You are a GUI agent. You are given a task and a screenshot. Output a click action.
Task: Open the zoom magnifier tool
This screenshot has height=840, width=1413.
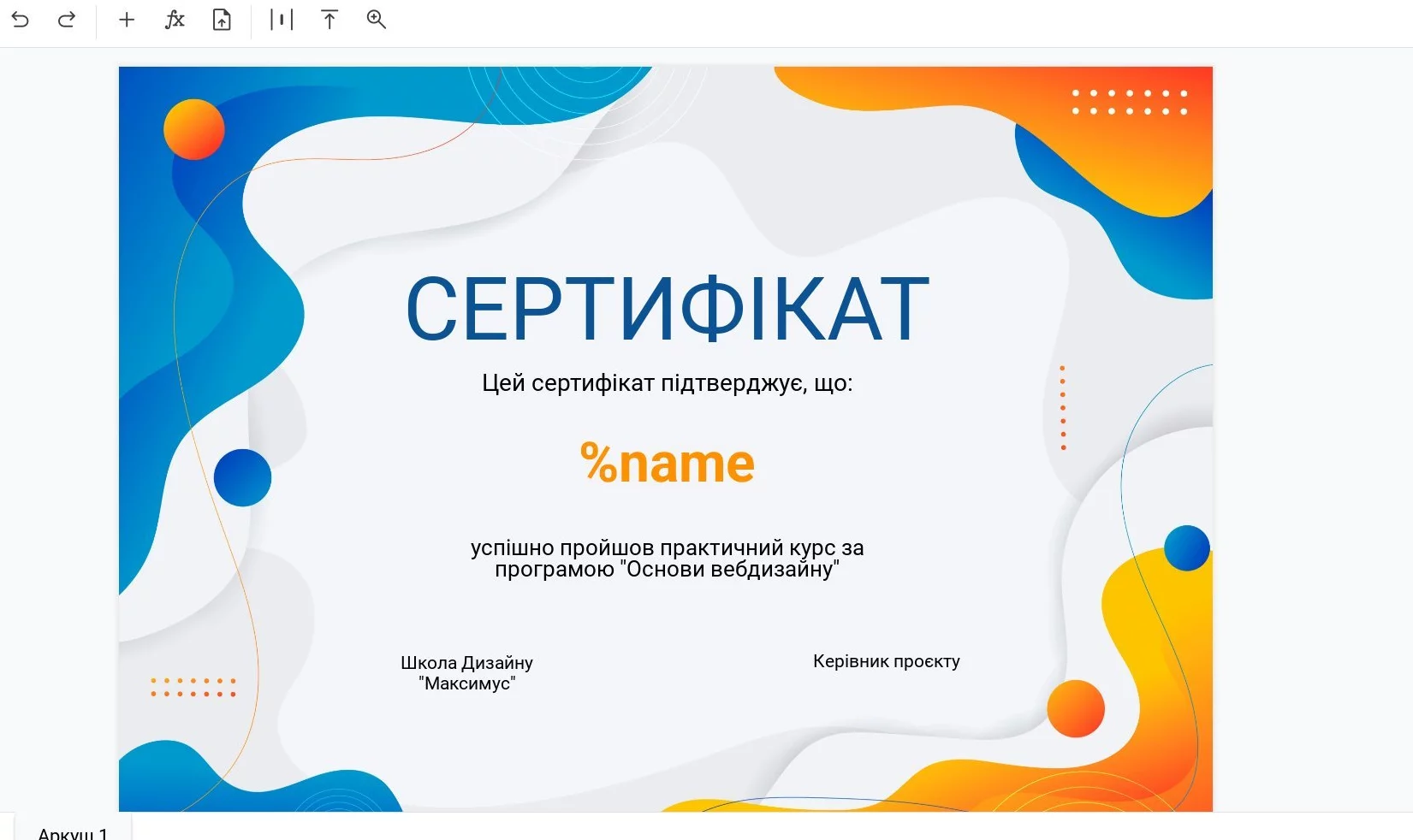pyautogui.click(x=377, y=20)
